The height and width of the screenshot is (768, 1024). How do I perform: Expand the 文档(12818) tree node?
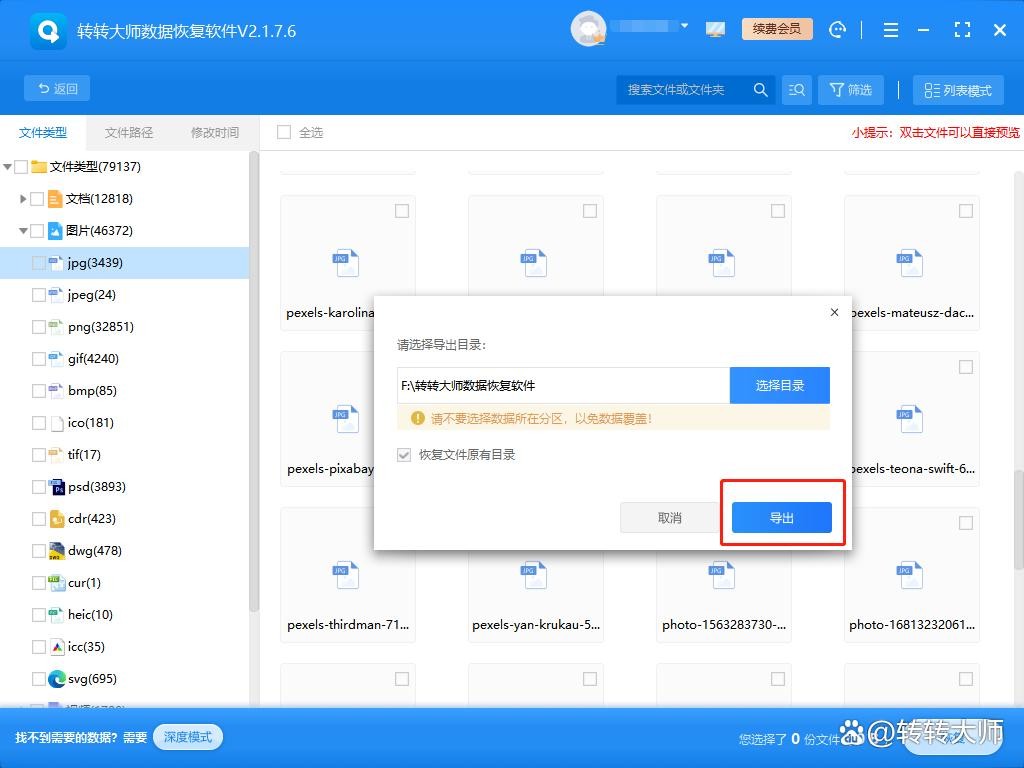click(x=23, y=199)
